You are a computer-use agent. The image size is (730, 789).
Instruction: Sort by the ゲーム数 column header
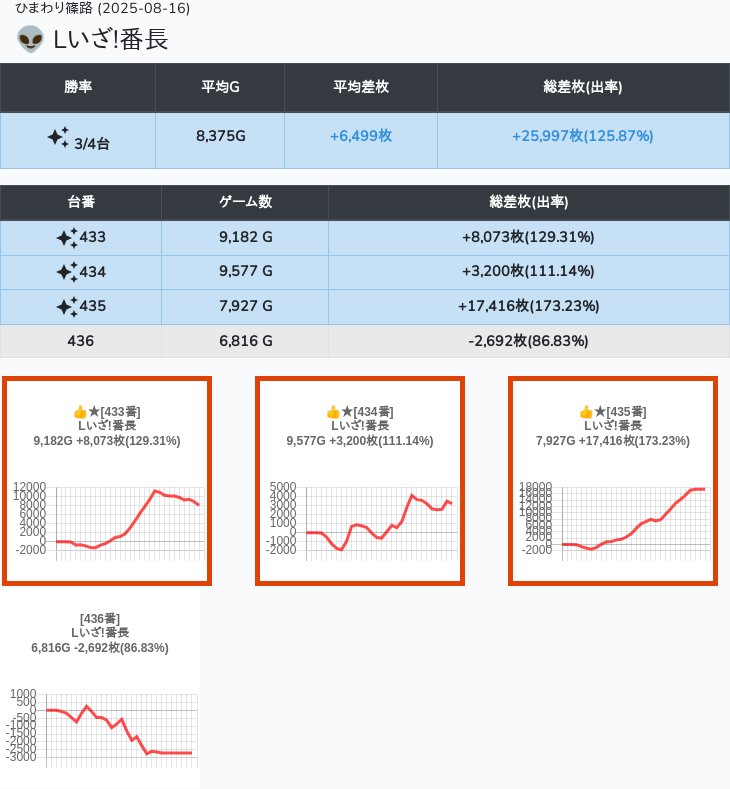click(245, 202)
